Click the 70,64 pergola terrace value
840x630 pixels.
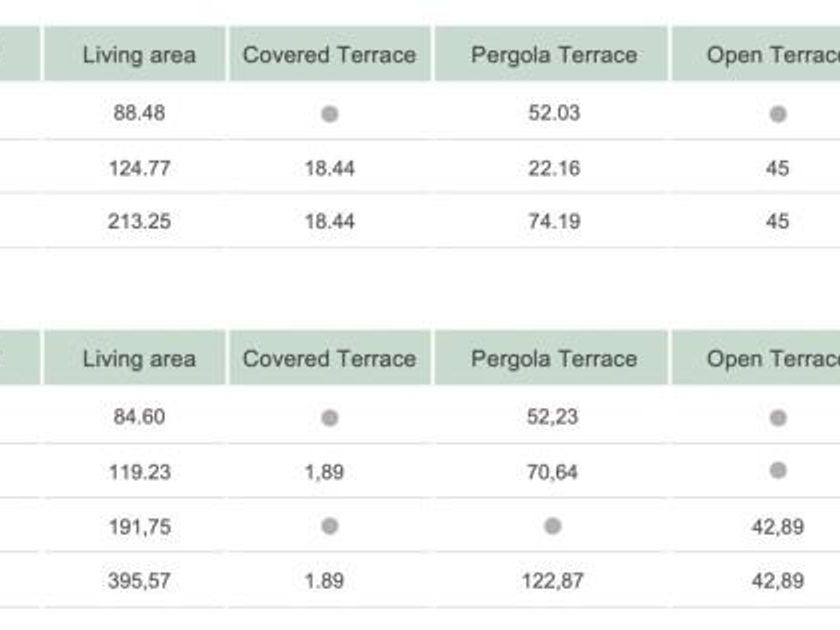pos(552,472)
